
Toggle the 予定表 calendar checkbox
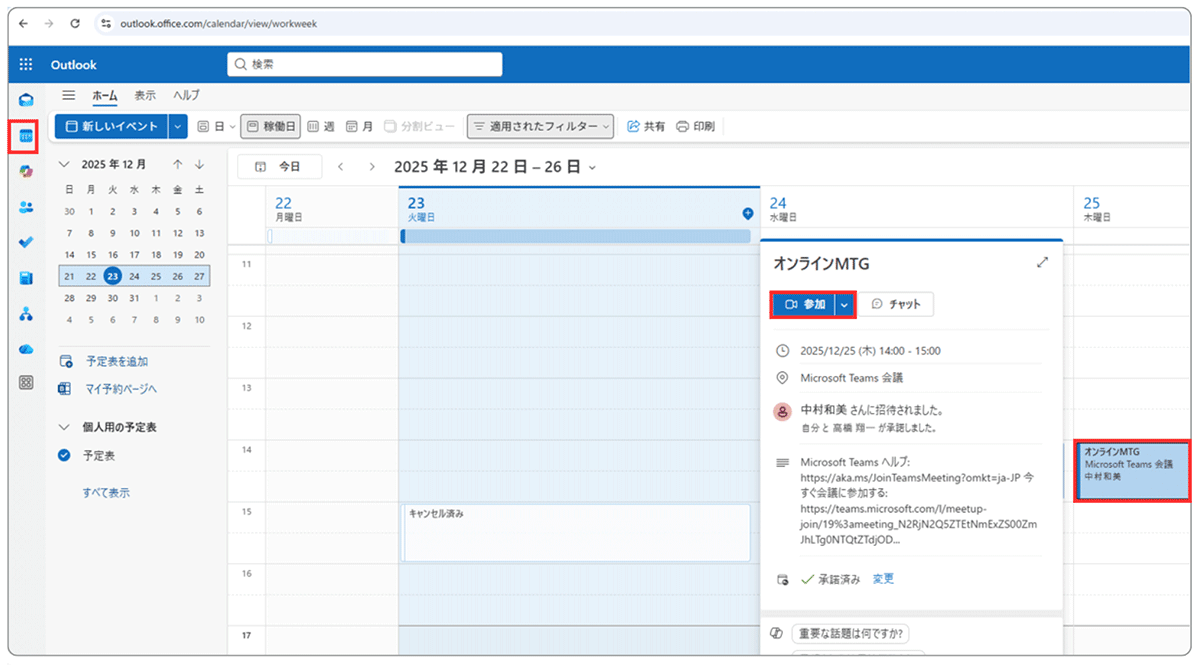coord(62,455)
